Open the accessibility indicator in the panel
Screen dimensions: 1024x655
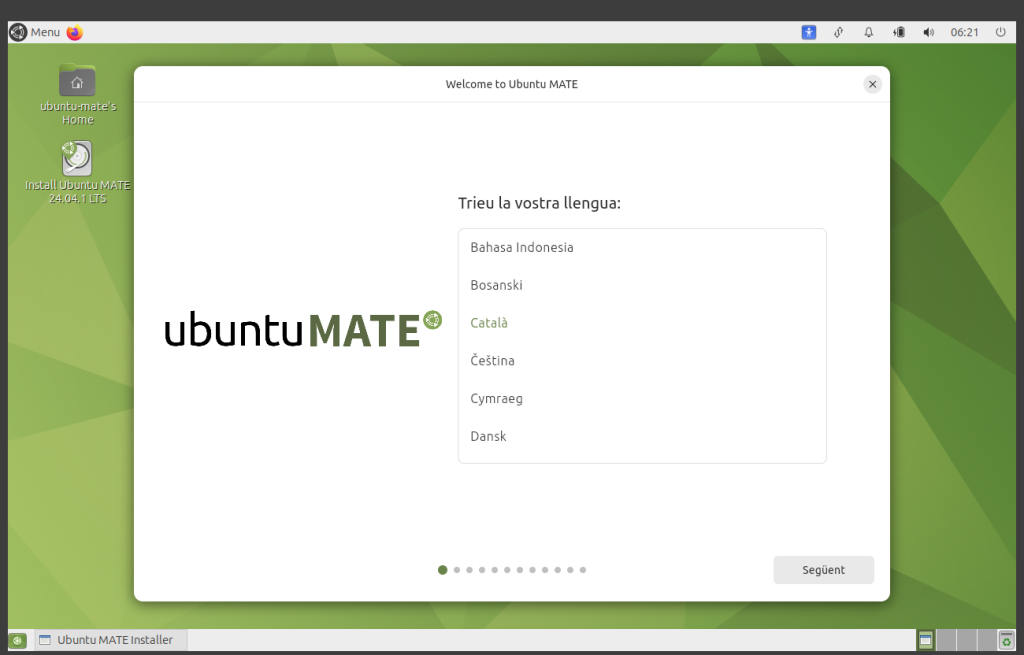809,32
